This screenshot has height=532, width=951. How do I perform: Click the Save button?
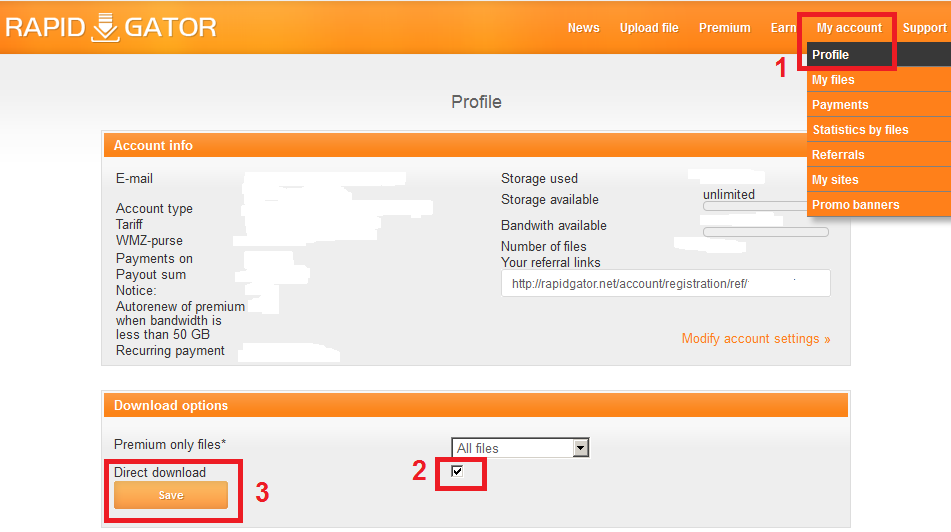(x=171, y=495)
